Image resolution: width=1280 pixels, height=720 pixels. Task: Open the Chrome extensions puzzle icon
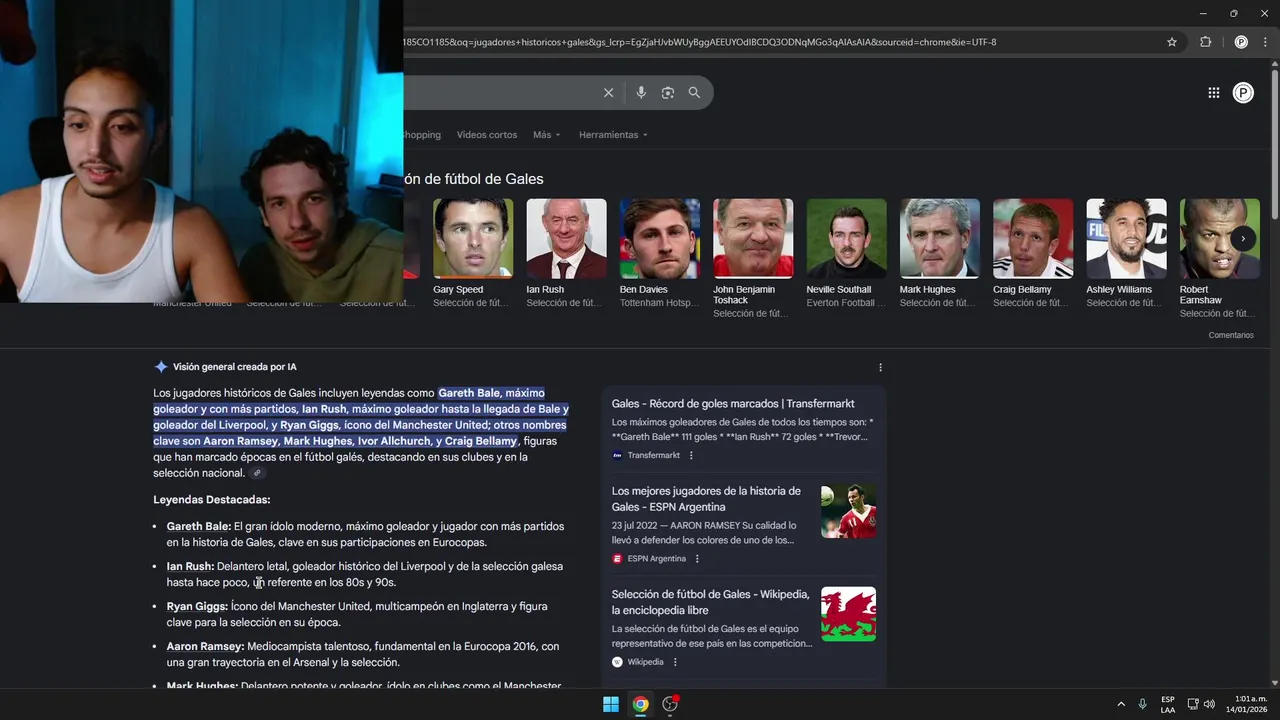click(1205, 42)
